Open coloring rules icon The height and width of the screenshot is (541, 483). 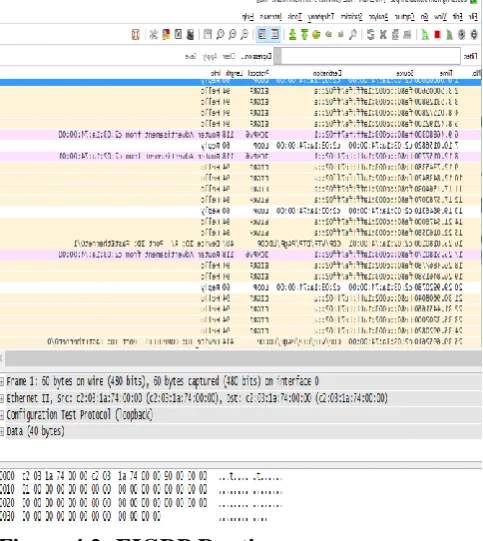coord(166,35)
